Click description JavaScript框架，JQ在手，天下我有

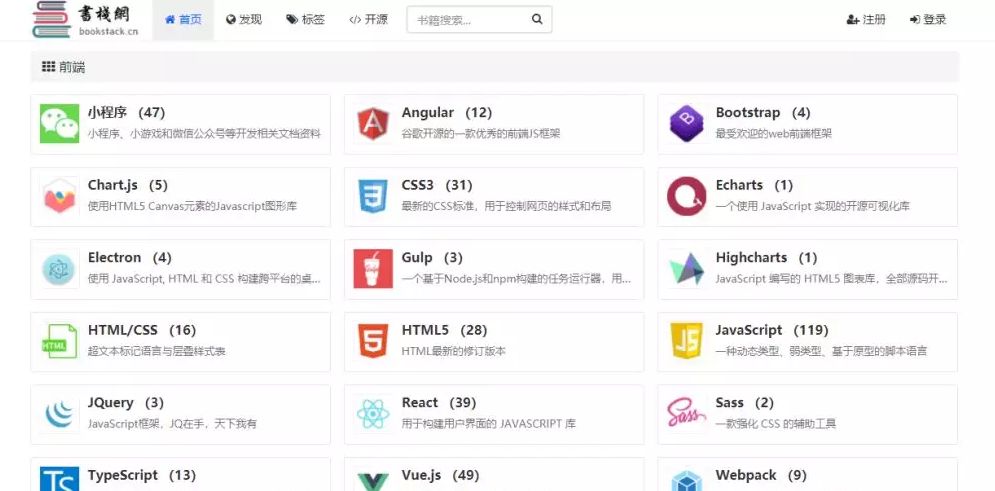172,424
